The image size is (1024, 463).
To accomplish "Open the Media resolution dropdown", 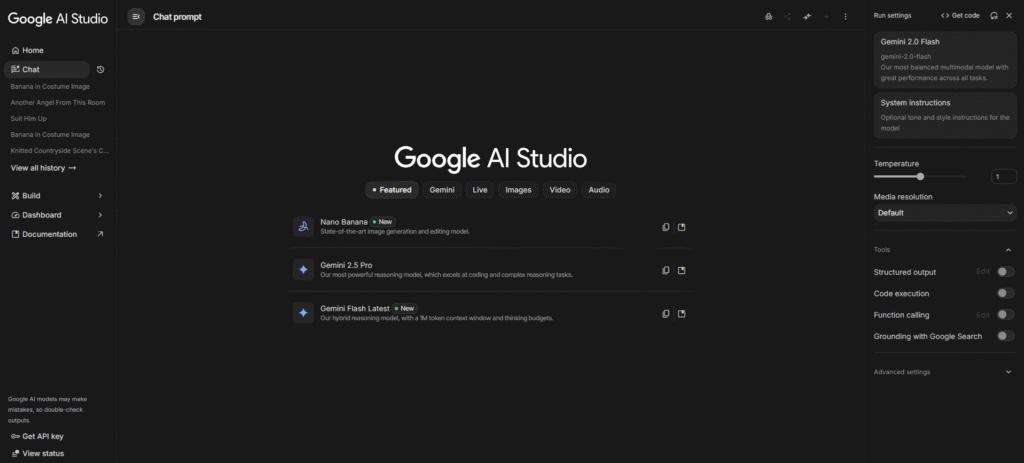I will (x=944, y=213).
